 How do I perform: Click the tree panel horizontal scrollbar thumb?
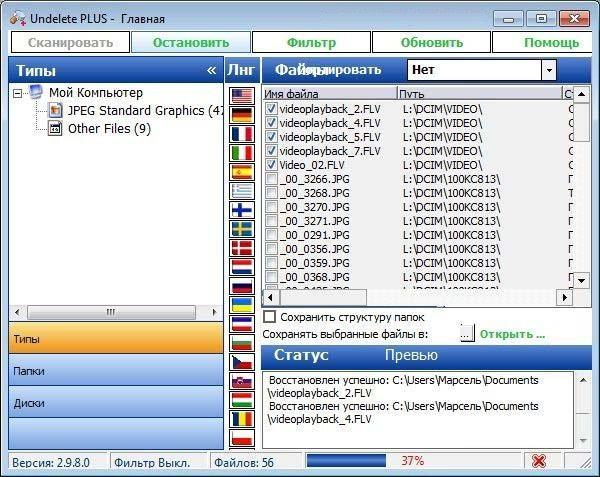coord(111,312)
